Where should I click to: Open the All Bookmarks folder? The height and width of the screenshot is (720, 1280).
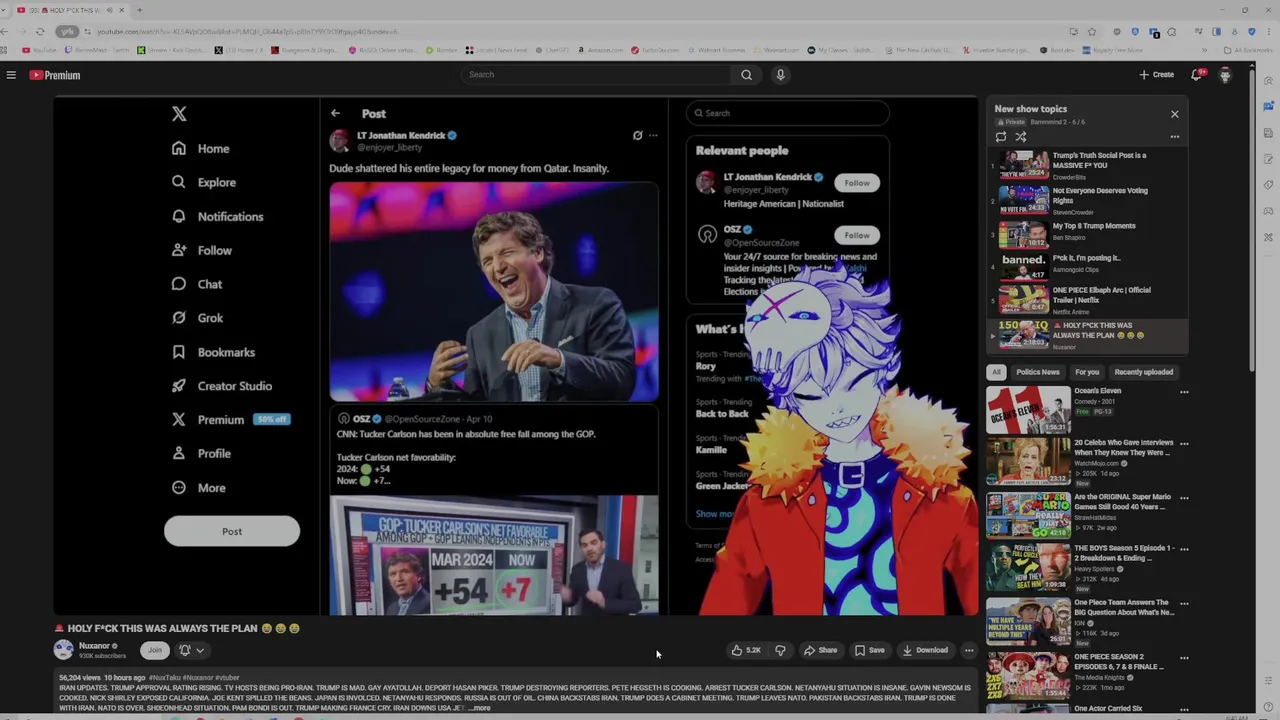(1248, 50)
